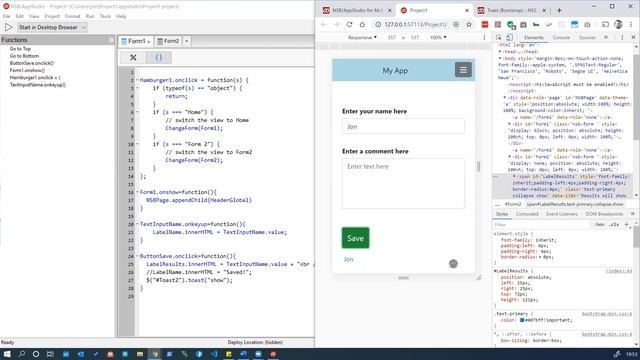The width and height of the screenshot is (640, 360).
Task: Go to Chrome home page
Action: pos(362,24)
